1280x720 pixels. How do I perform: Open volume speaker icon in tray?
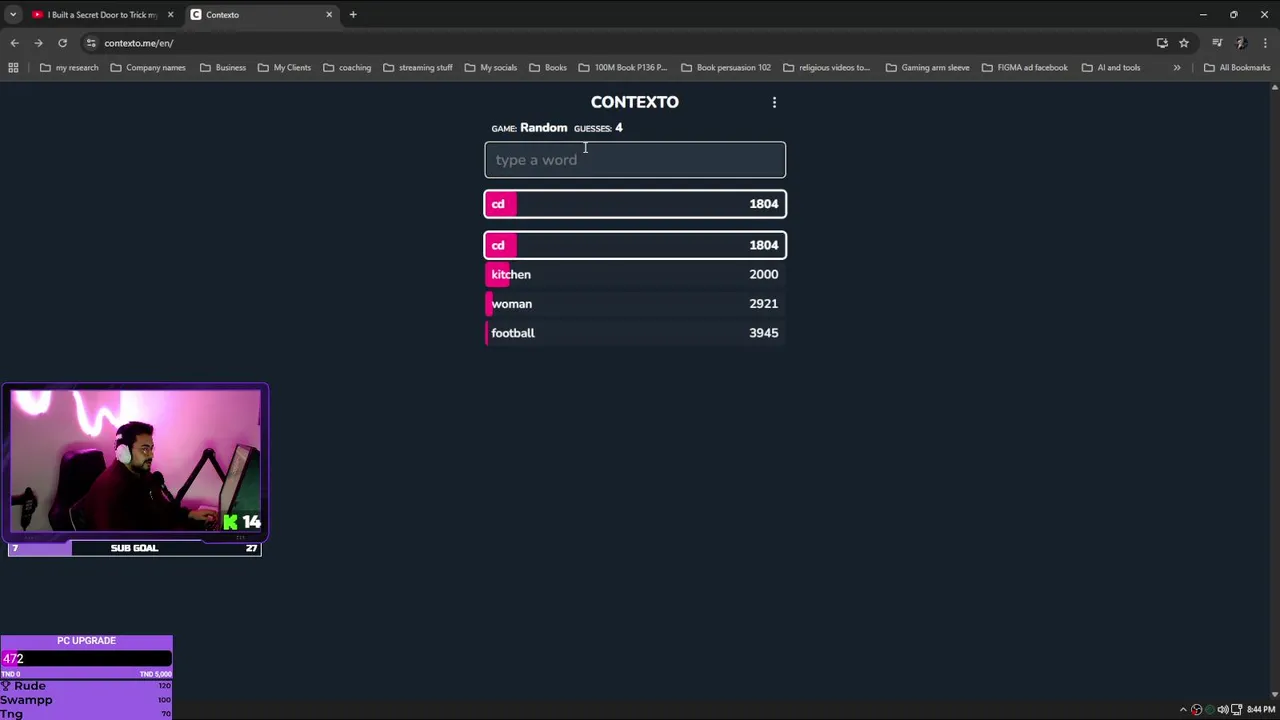click(x=1222, y=710)
